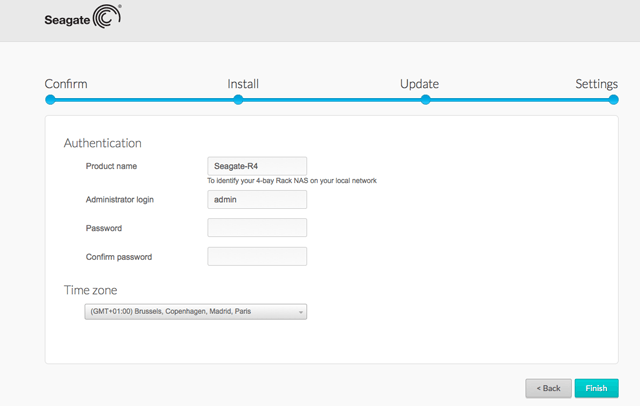Click the 4-bay Rack NAS hint text
The height and width of the screenshot is (406, 640).
pyautogui.click(x=291, y=181)
